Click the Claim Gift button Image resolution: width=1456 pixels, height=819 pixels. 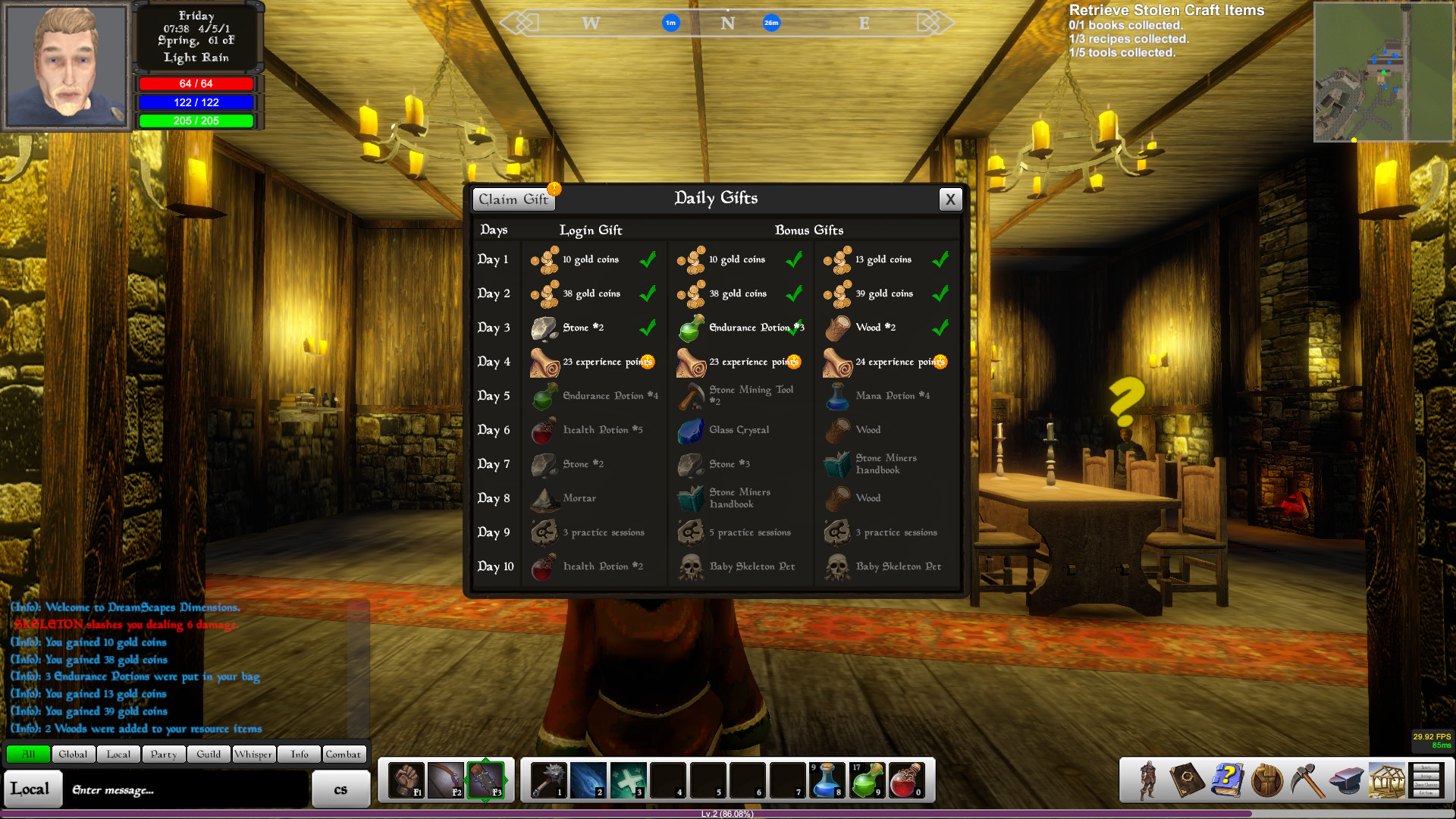(x=513, y=199)
